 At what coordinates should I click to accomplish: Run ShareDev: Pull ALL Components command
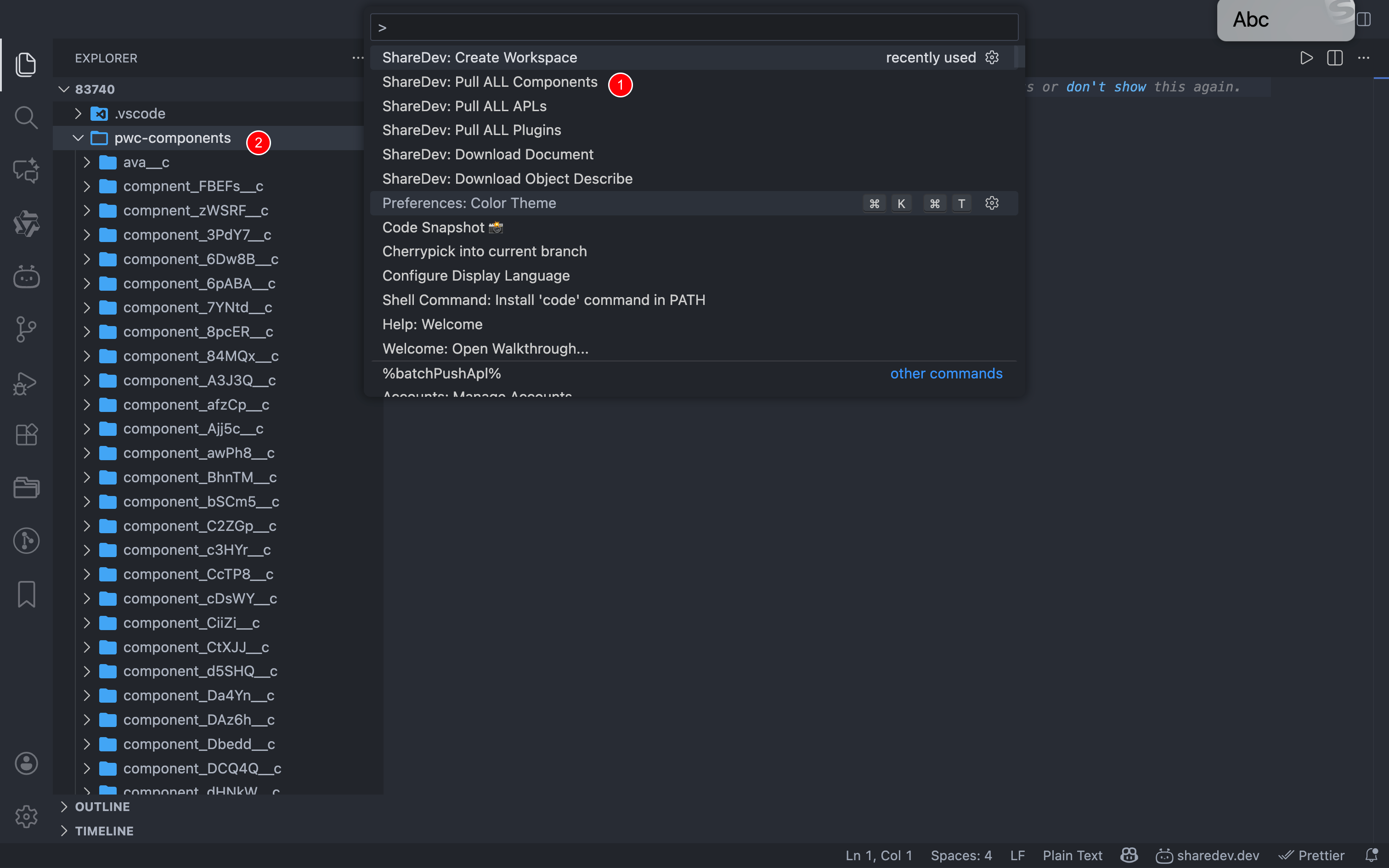490,82
